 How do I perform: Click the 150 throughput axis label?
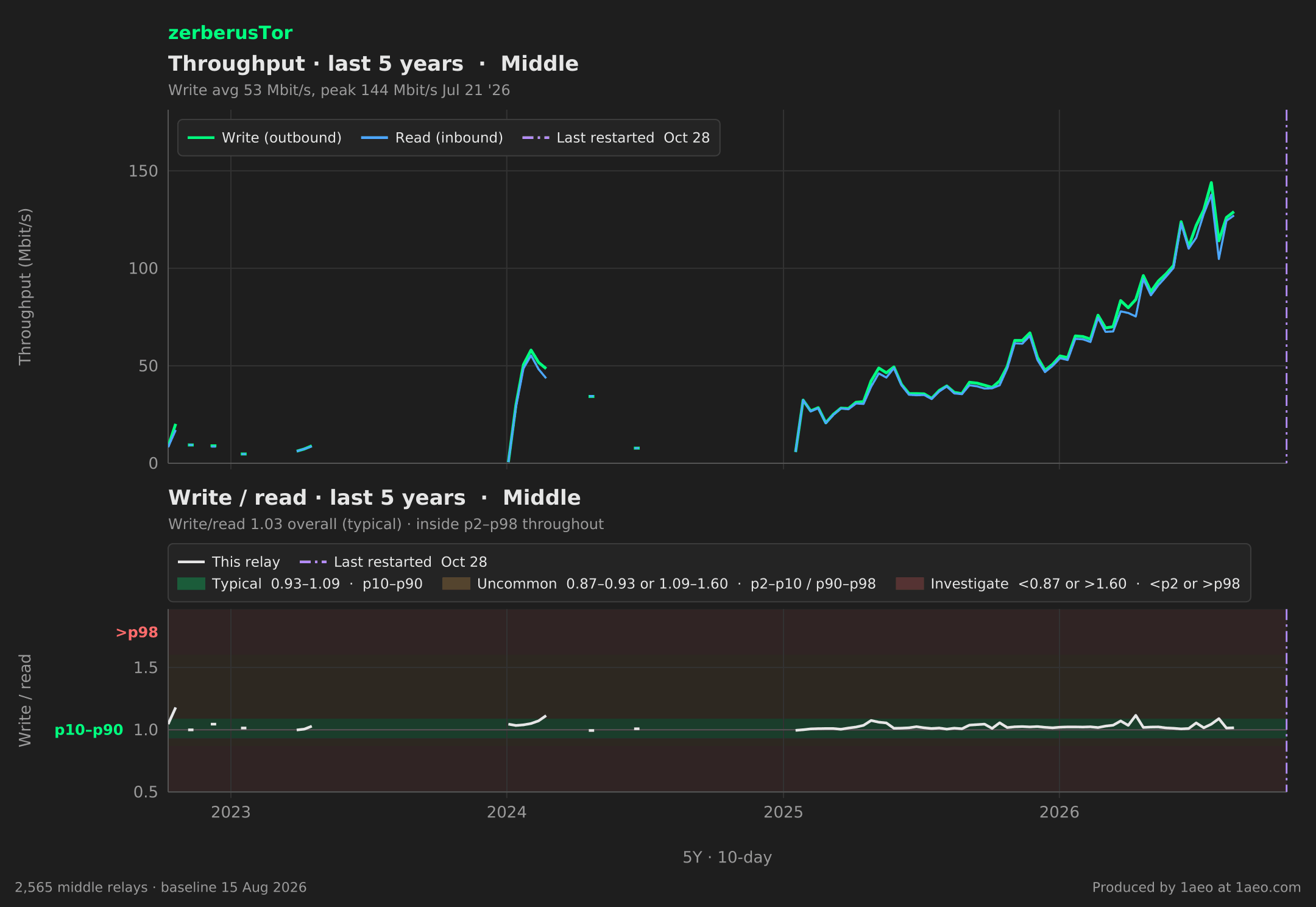pyautogui.click(x=143, y=171)
